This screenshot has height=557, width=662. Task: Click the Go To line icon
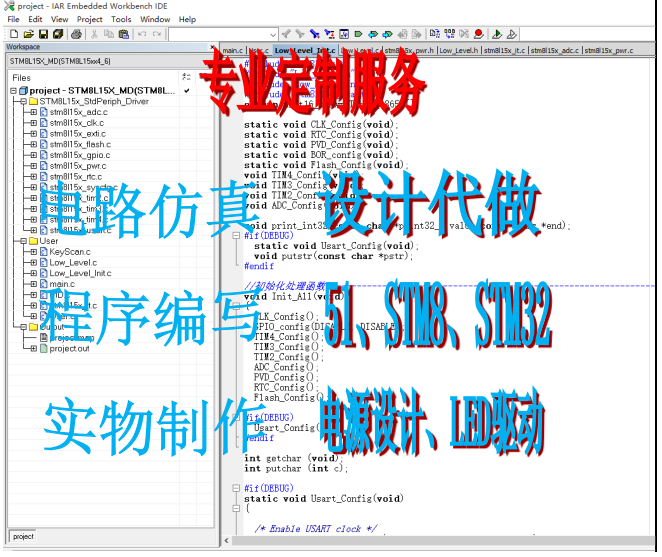[344, 34]
